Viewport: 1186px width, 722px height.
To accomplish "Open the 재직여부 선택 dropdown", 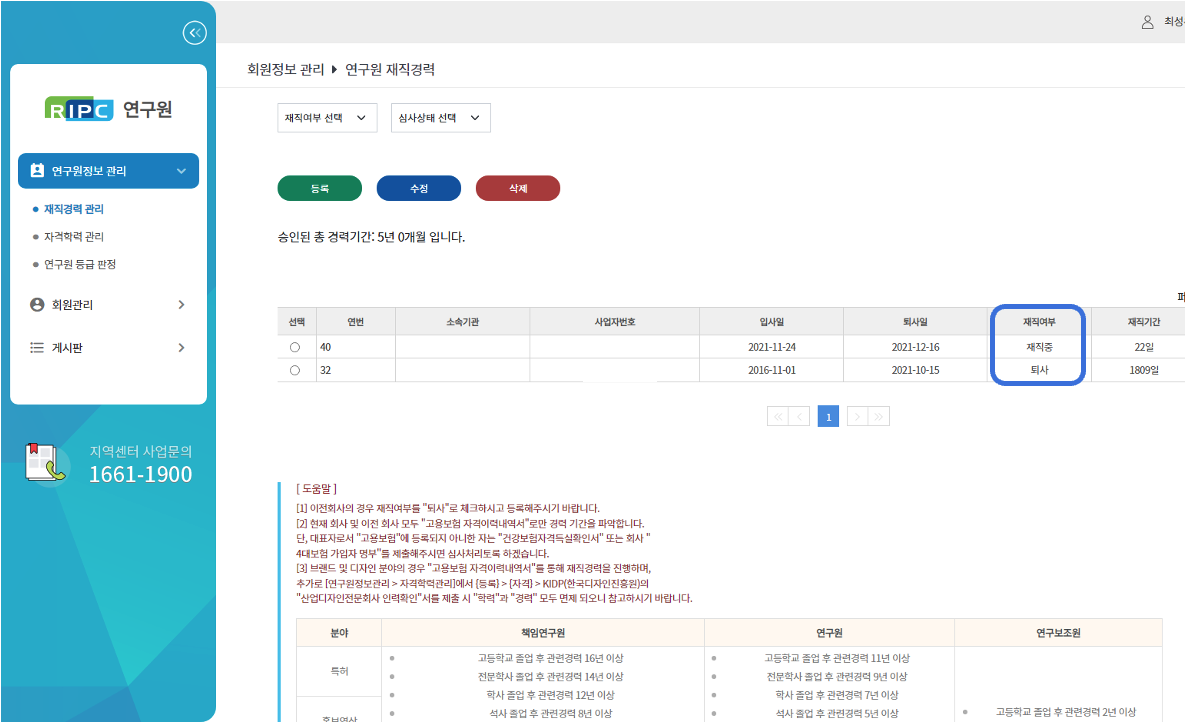I will (x=327, y=118).
